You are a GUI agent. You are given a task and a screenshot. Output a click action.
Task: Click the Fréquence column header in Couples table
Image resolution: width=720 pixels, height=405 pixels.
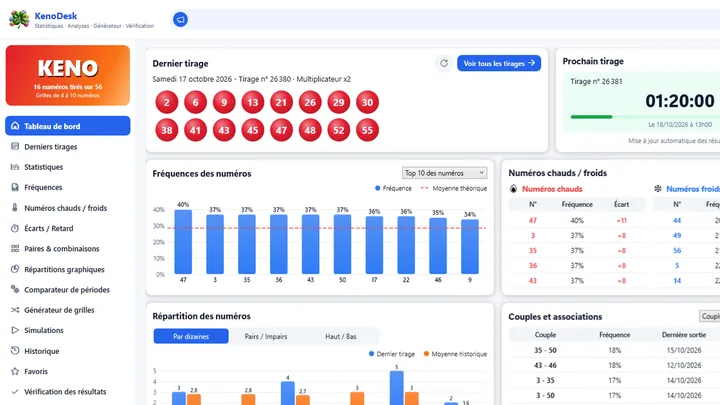(x=614, y=335)
